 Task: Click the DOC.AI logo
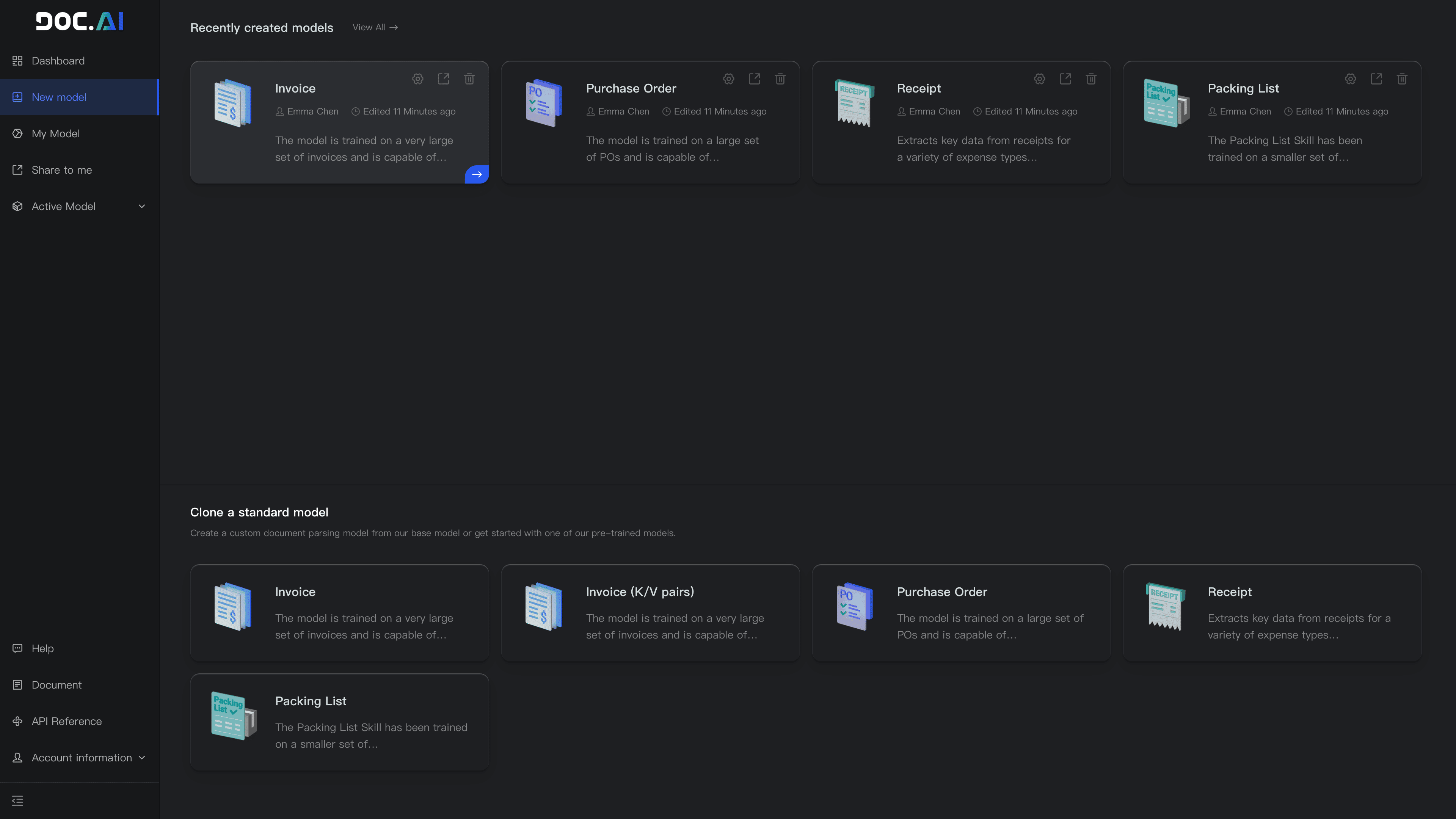click(80, 22)
